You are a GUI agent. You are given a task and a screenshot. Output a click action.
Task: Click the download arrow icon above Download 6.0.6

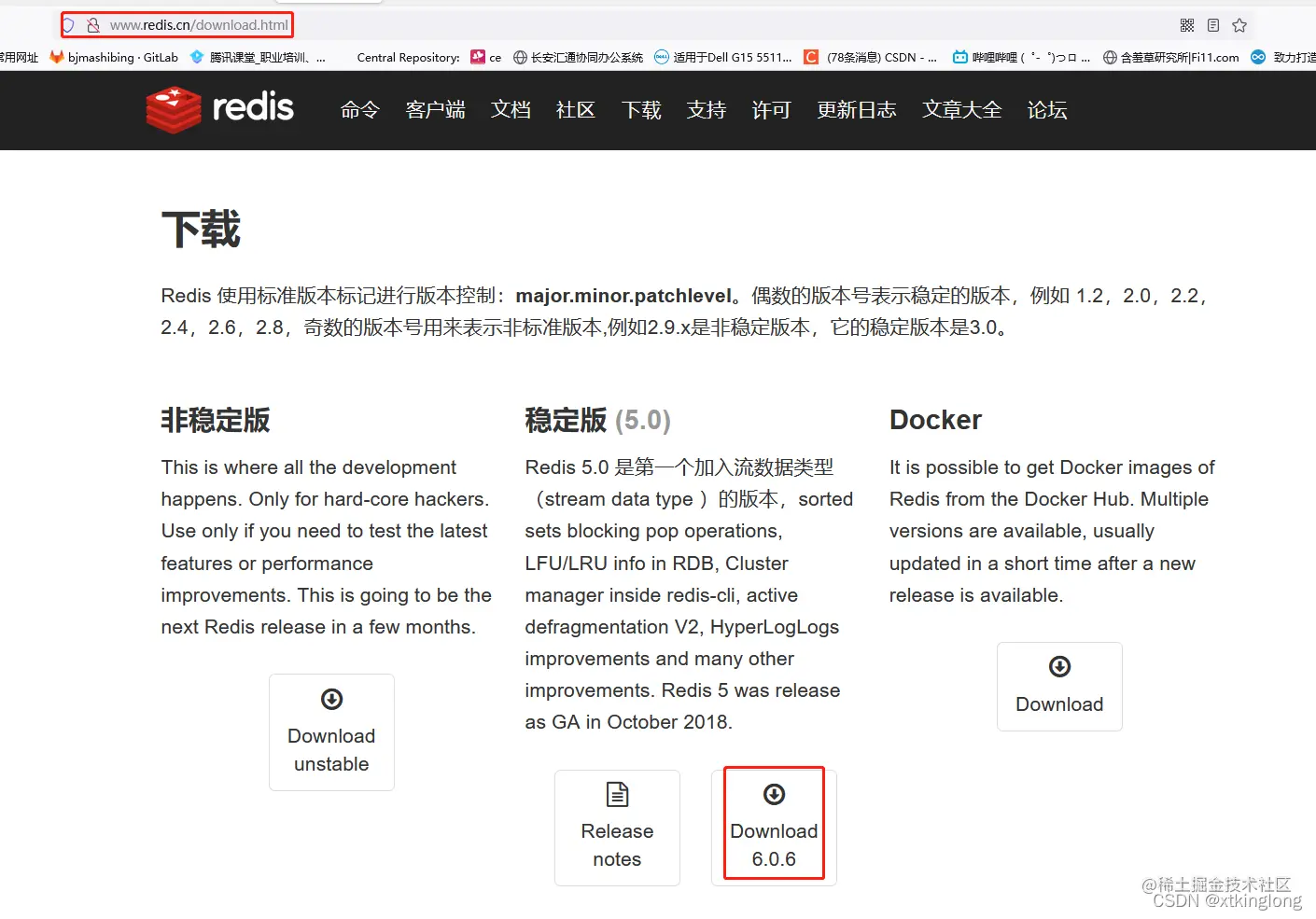(774, 794)
